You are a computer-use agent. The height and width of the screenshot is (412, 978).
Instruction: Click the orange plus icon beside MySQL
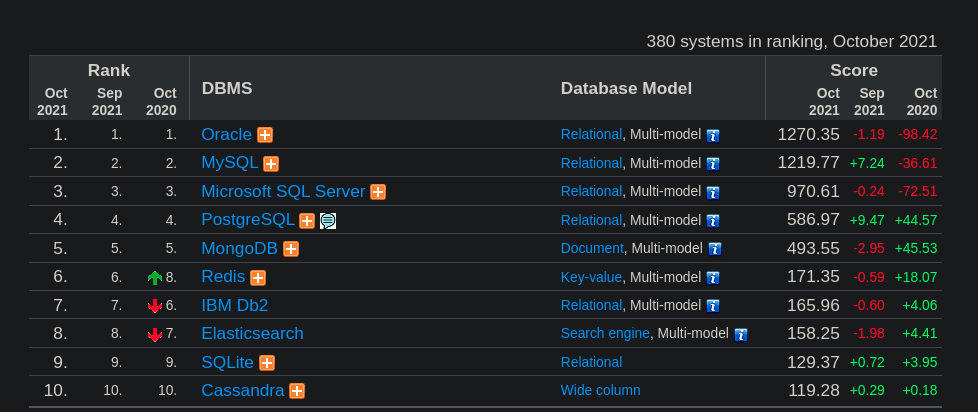coord(271,164)
